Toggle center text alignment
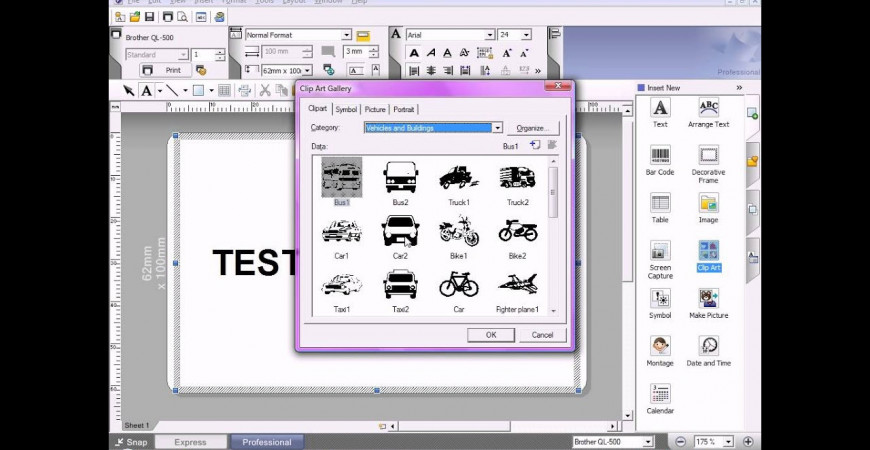This screenshot has height=450, width=870. point(431,70)
